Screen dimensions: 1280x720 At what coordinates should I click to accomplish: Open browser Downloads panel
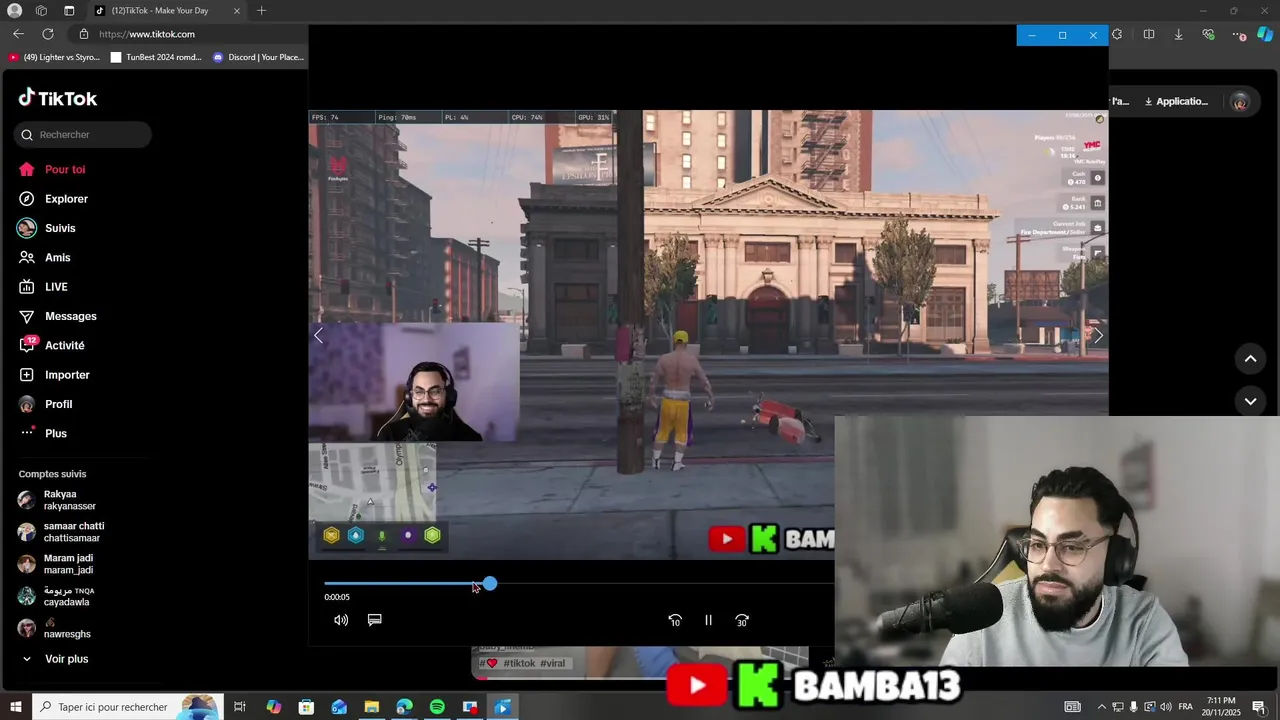pyautogui.click(x=1179, y=34)
